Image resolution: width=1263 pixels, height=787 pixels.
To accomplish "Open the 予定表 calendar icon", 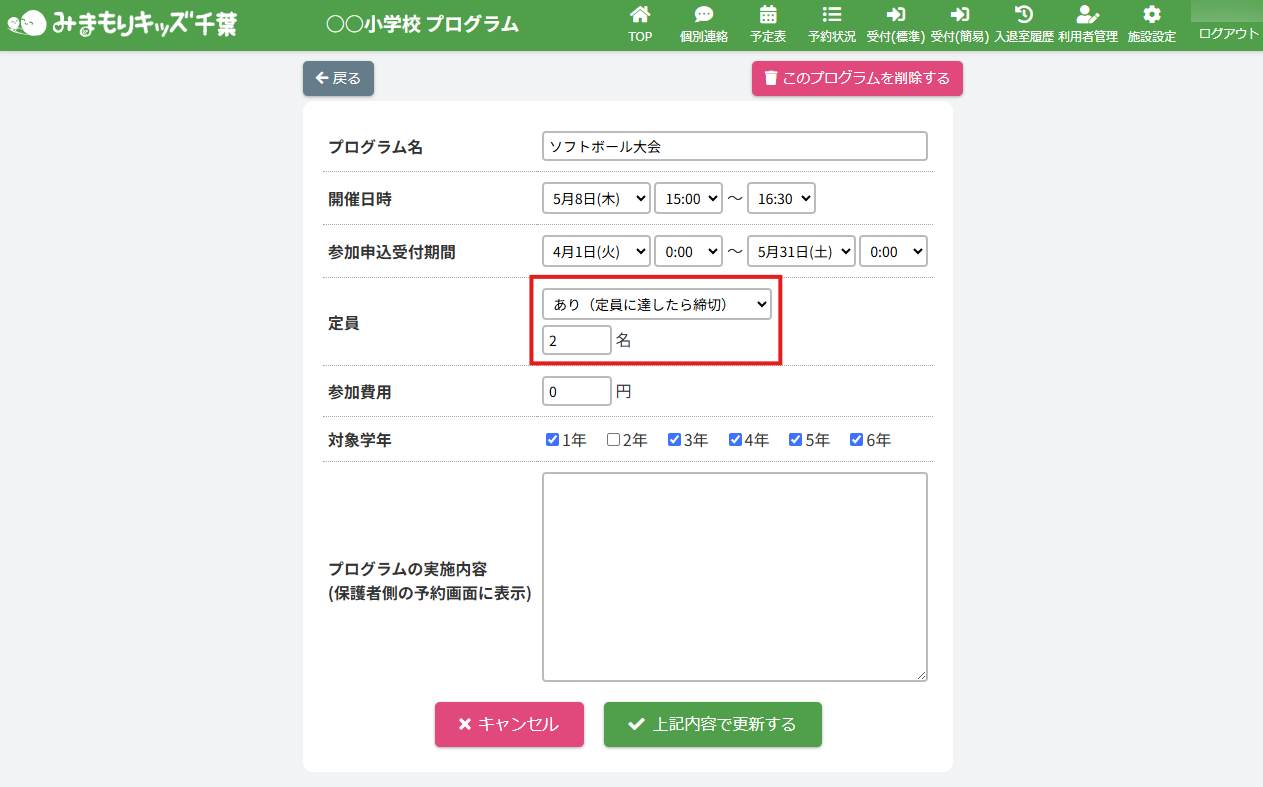I will pyautogui.click(x=768, y=15).
